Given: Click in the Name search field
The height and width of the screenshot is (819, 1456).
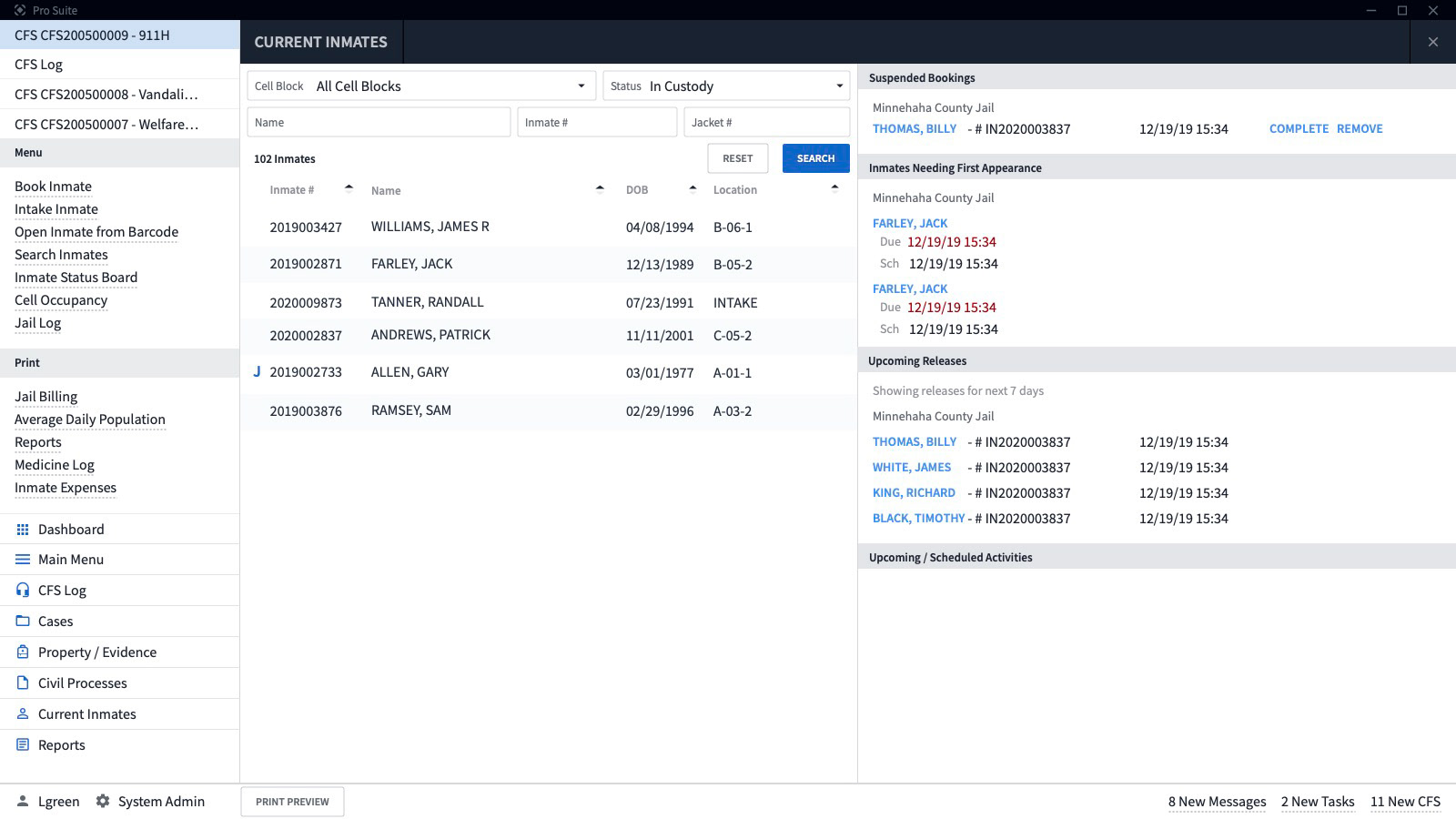Looking at the screenshot, I should pyautogui.click(x=379, y=122).
